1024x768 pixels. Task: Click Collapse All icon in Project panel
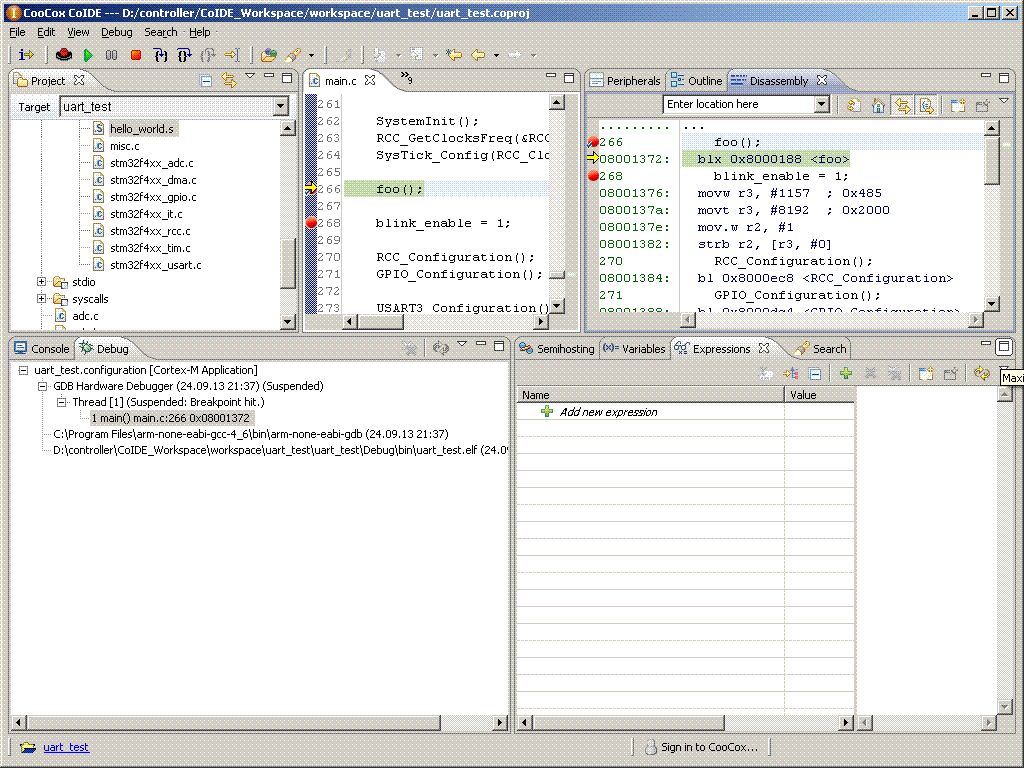pyautogui.click(x=207, y=81)
